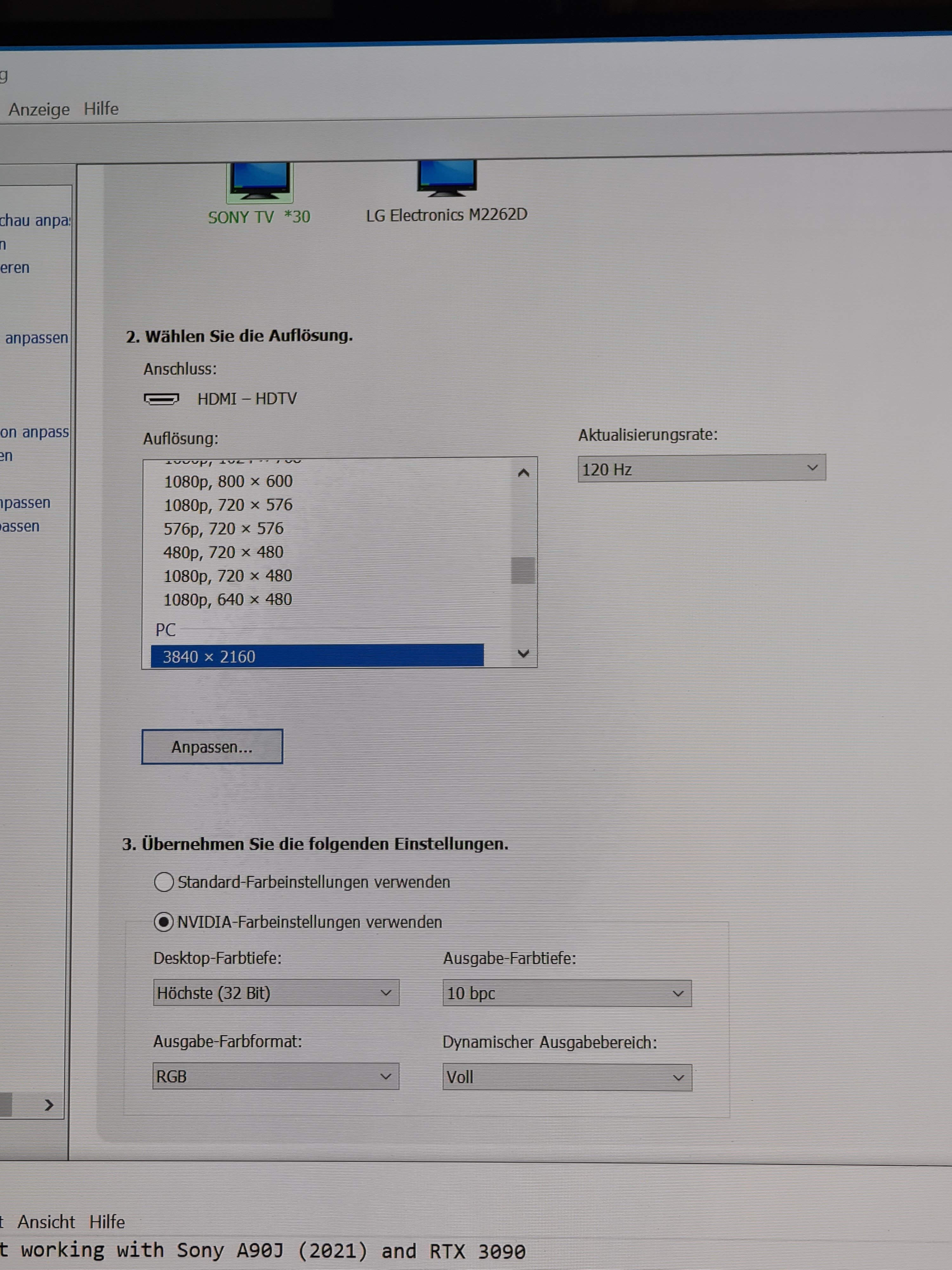
Task: Open the Desktop-Farbtiefe dropdown
Action: (x=275, y=993)
